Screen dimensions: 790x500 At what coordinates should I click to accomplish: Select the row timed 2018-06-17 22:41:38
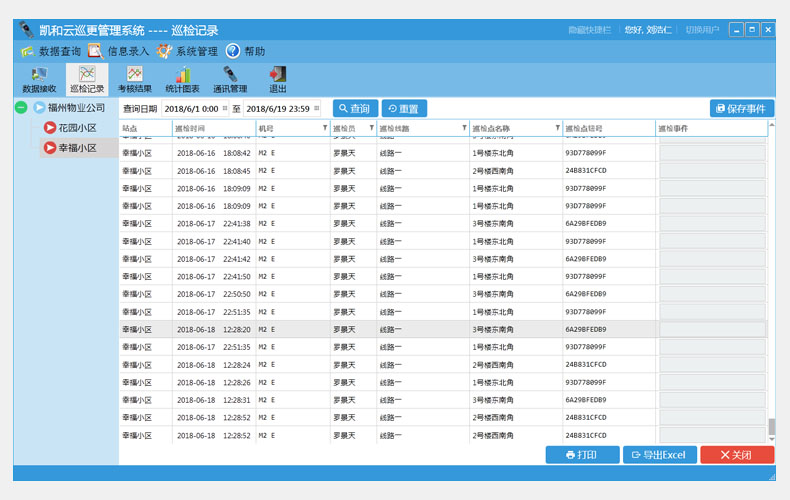(x=443, y=223)
